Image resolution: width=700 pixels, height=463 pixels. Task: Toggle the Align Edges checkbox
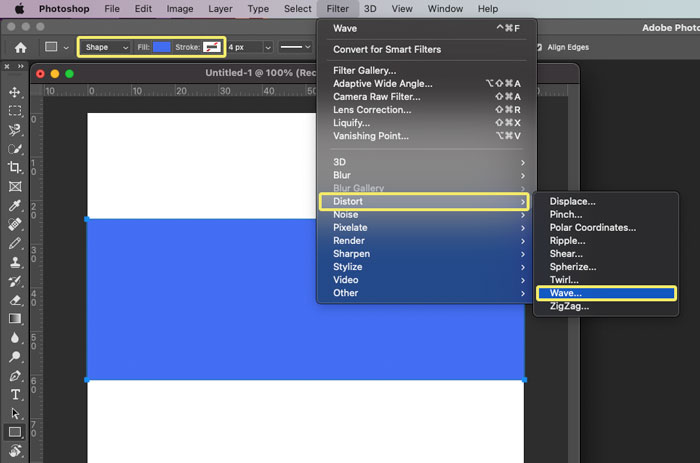pos(539,47)
